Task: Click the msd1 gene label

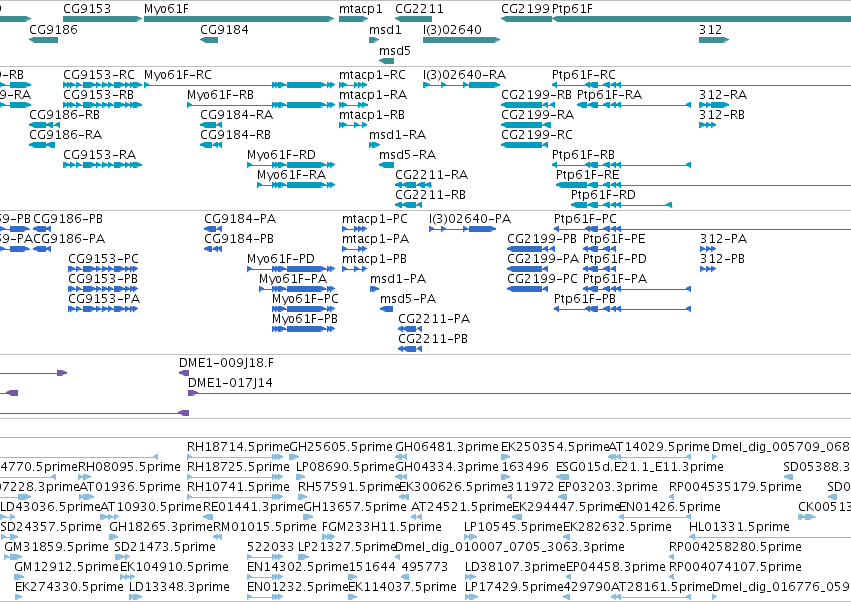Action: click(385, 29)
